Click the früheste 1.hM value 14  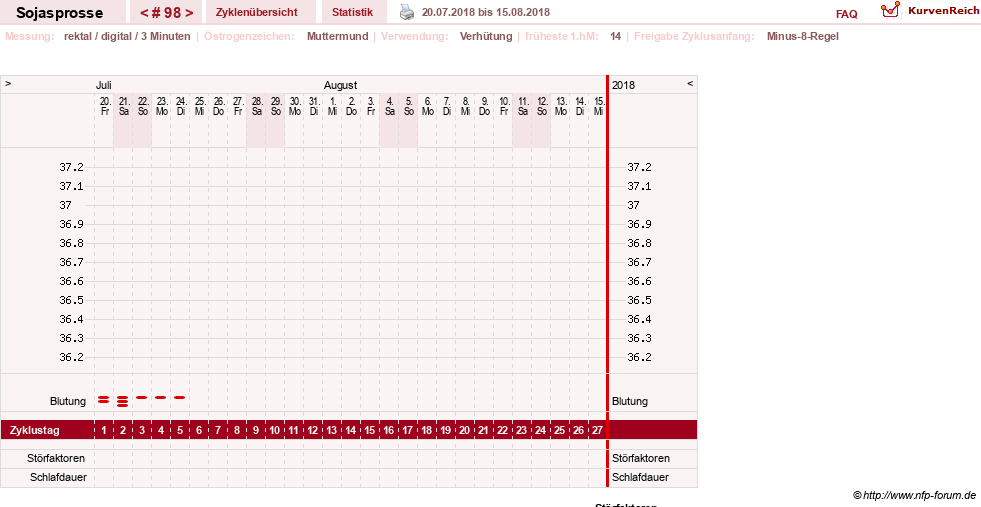[616, 36]
